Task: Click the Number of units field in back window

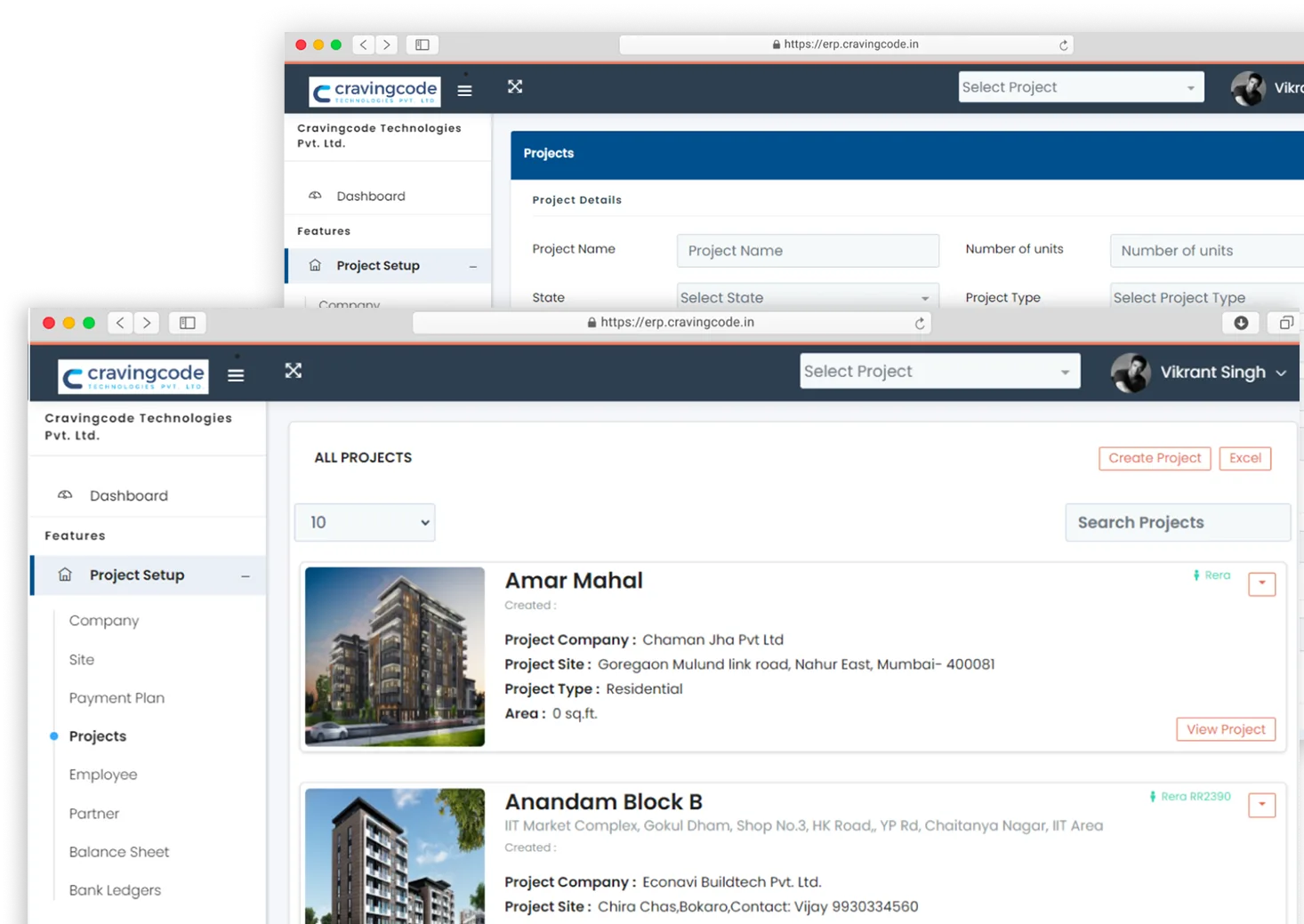Action: [x=1207, y=251]
